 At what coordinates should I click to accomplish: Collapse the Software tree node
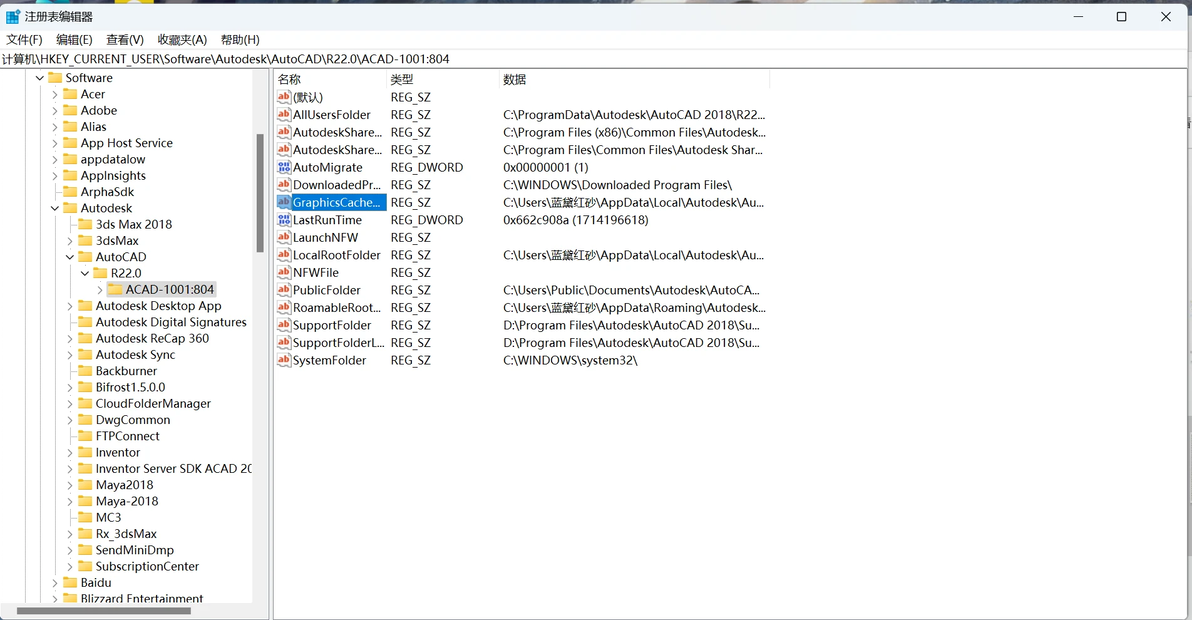(40, 78)
